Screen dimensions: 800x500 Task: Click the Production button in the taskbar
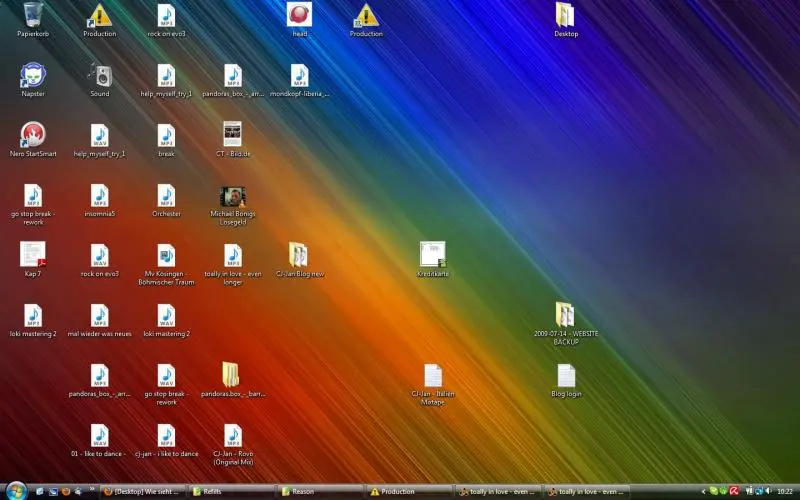pyautogui.click(x=405, y=491)
